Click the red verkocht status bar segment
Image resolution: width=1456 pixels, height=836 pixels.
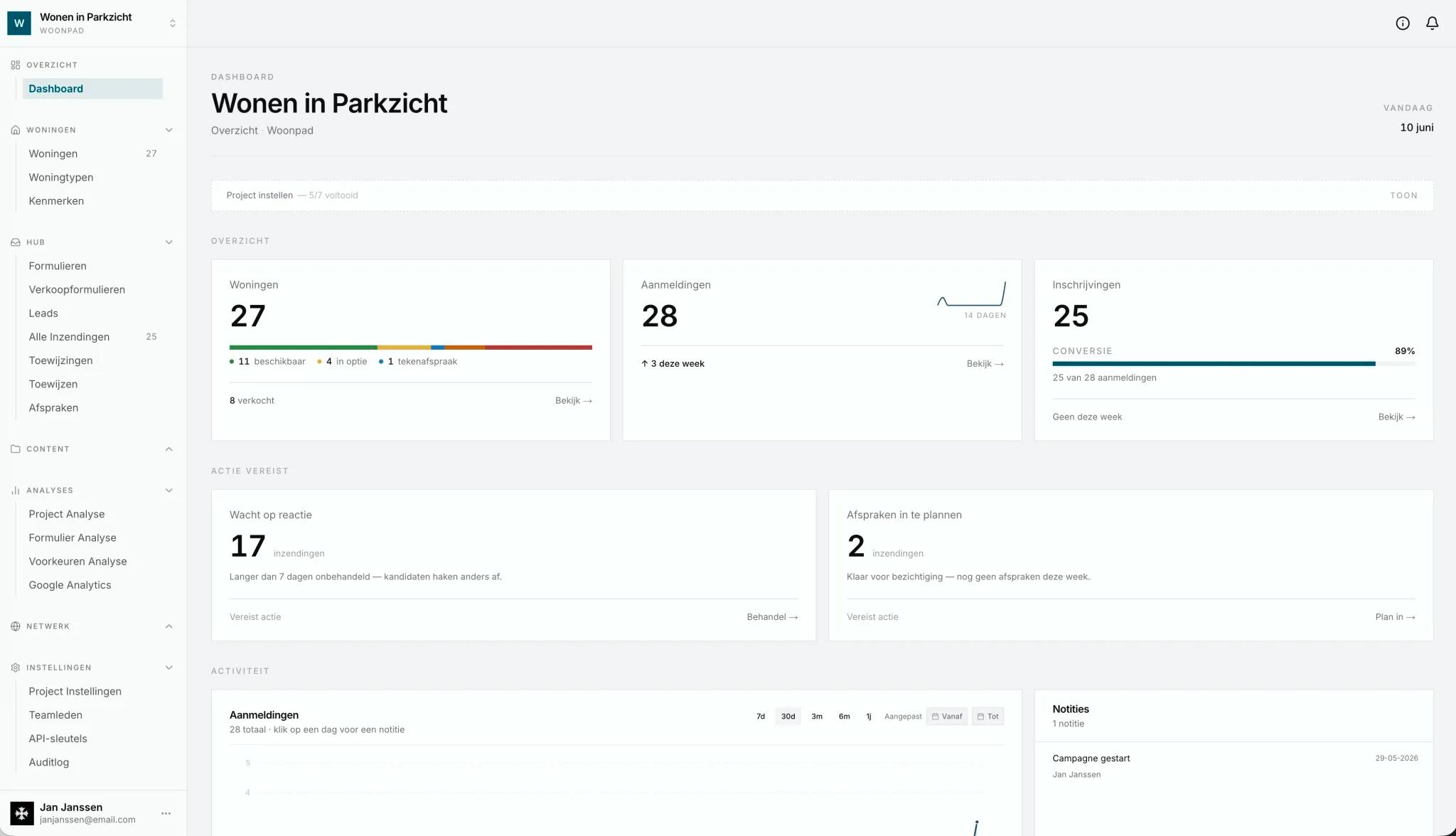pos(538,348)
